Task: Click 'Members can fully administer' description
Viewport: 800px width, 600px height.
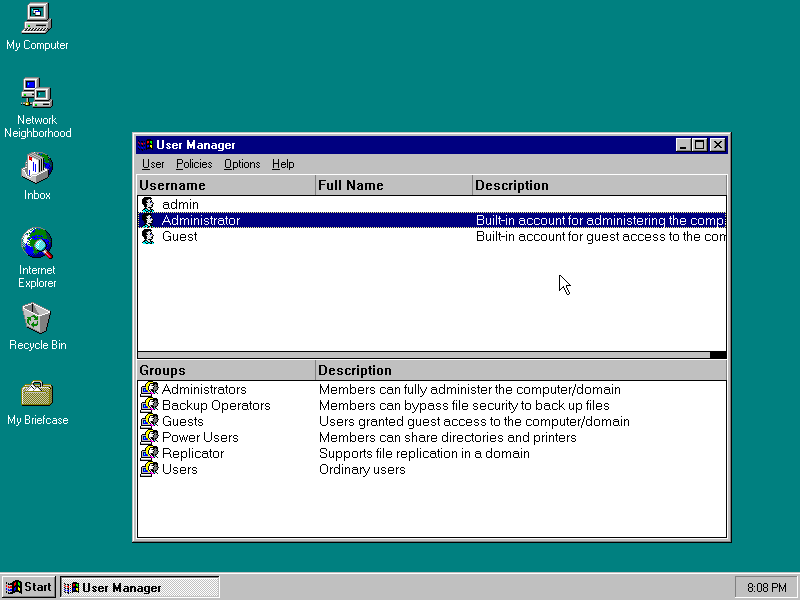Action: pyautogui.click(x=470, y=389)
